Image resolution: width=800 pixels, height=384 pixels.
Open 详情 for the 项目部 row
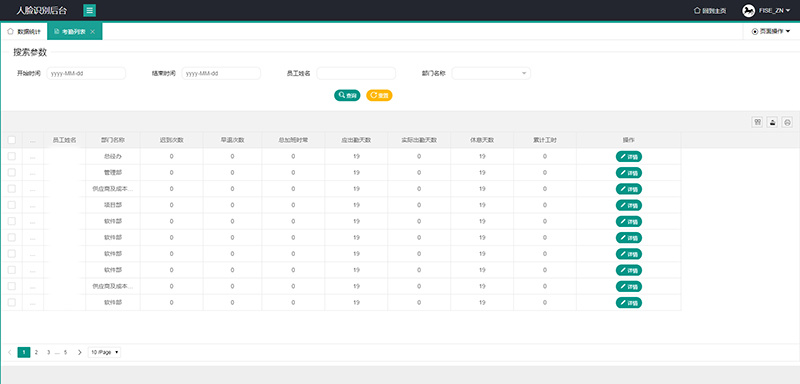pos(629,205)
